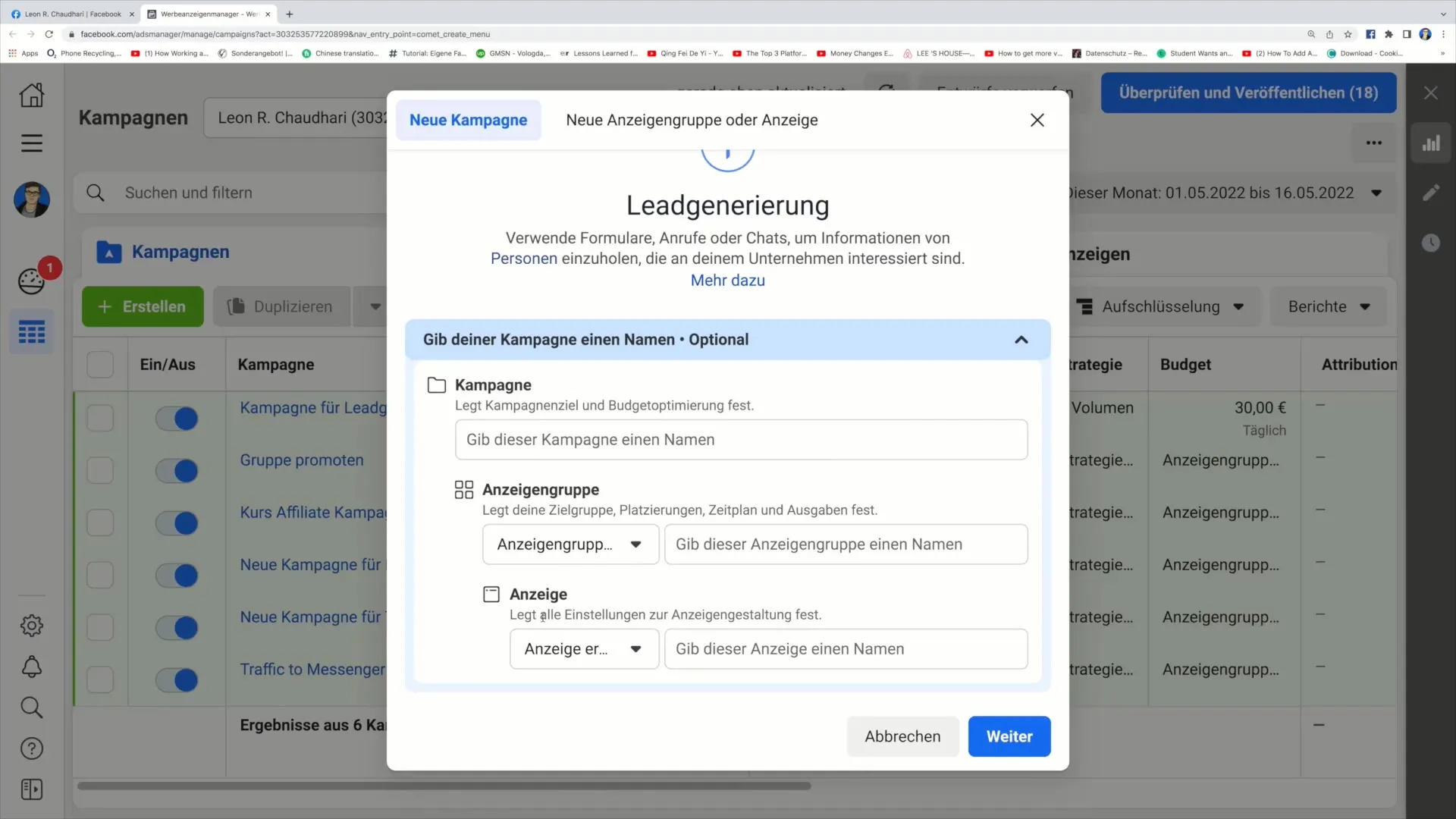This screenshot has width=1456, height=819.
Task: Toggle the select-all checkbox in table header
Action: 100,365
